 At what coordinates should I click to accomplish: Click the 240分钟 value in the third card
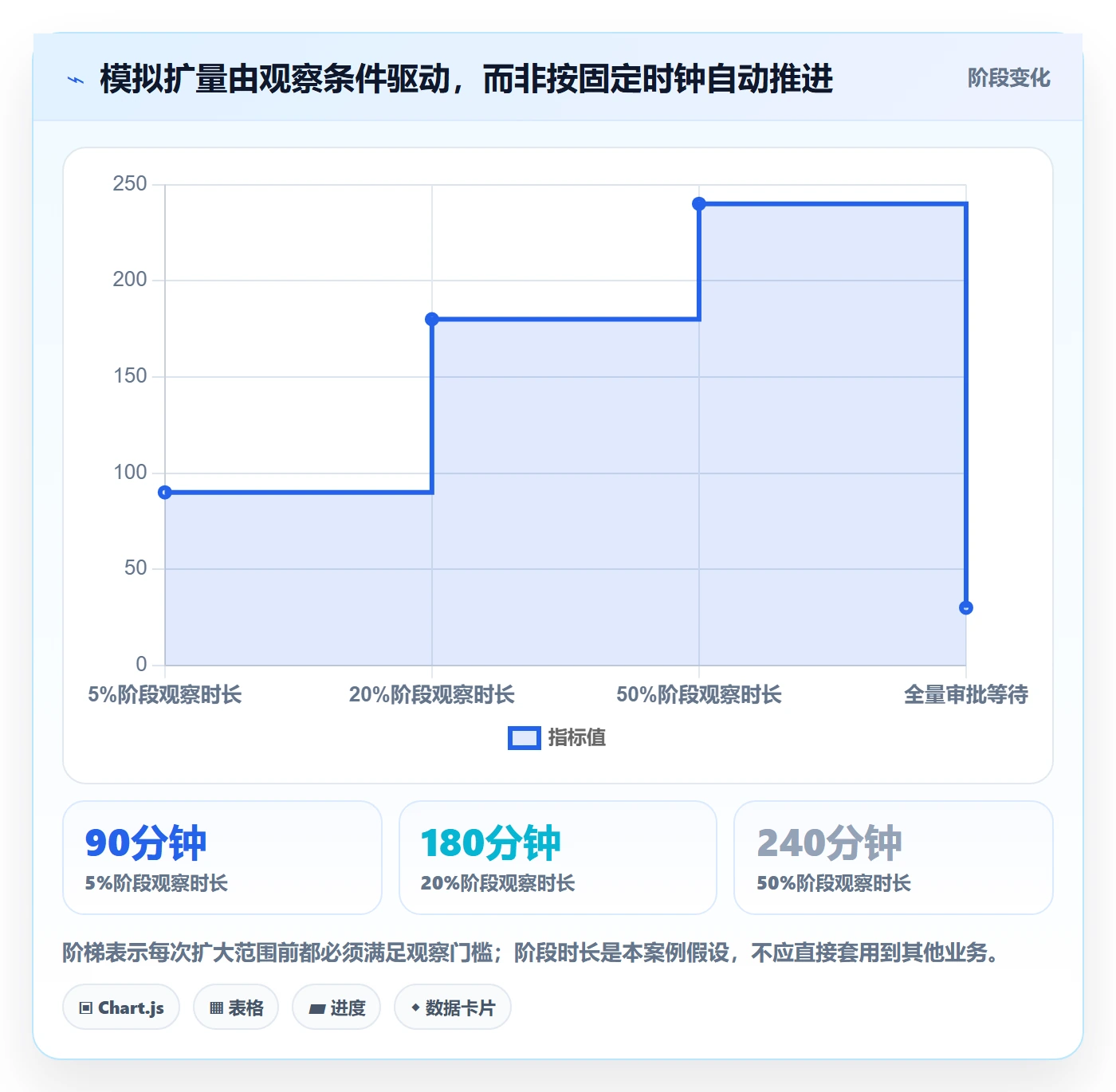pos(830,843)
